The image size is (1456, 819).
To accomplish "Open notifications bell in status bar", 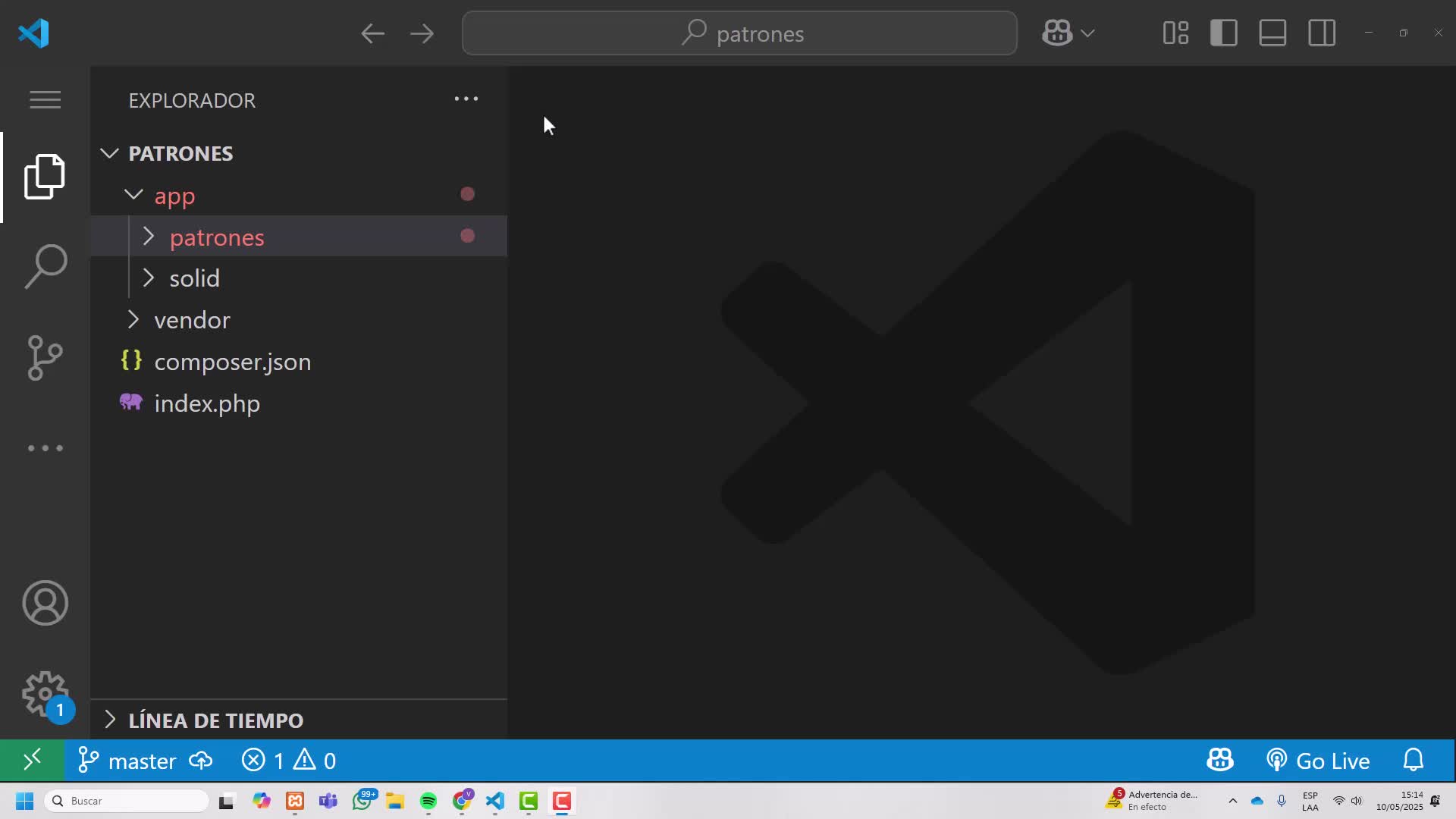I will coord(1414,760).
